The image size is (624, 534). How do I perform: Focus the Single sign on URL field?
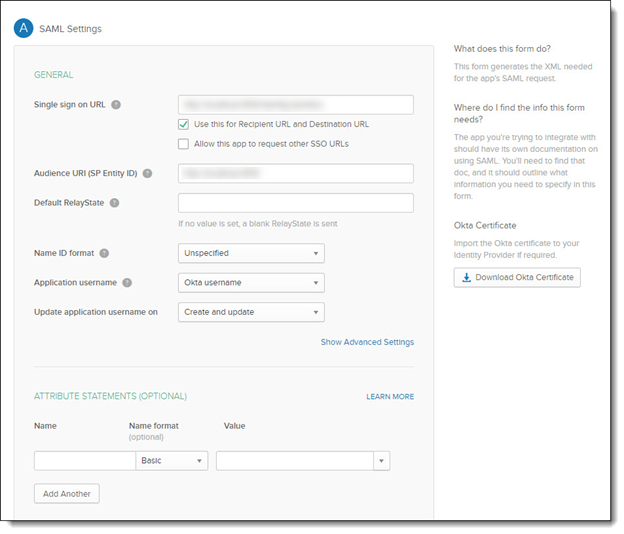coord(296,105)
